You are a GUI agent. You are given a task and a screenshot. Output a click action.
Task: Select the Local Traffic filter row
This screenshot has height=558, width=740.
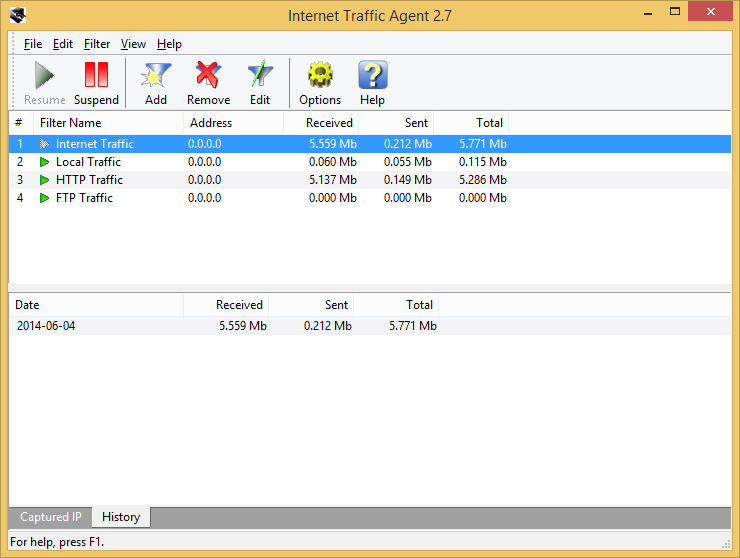click(x=370, y=162)
